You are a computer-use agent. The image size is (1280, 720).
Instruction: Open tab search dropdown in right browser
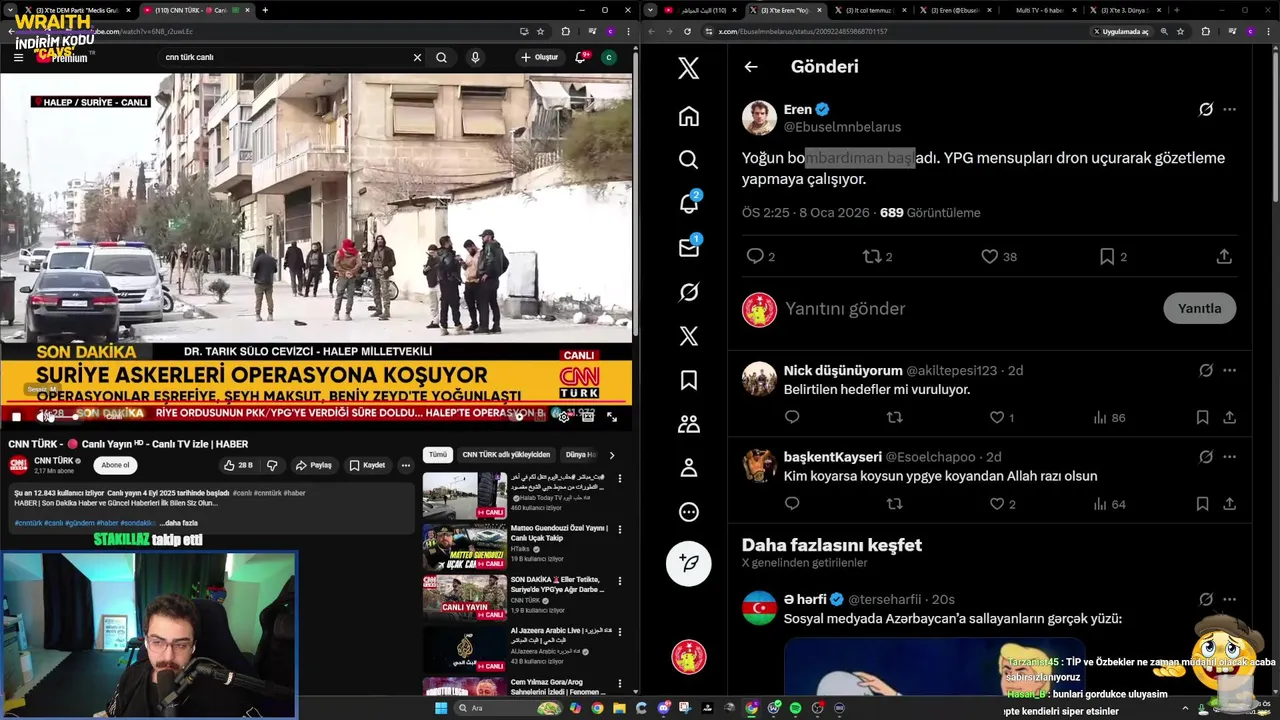[x=651, y=10]
